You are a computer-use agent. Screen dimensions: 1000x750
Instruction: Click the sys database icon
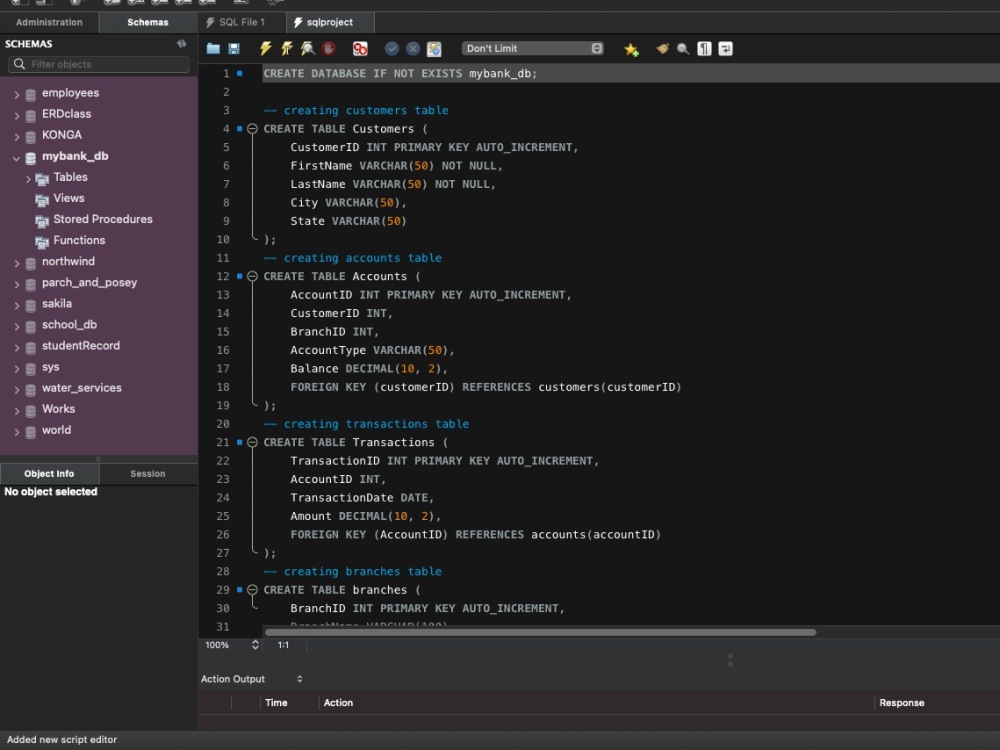pos(30,369)
